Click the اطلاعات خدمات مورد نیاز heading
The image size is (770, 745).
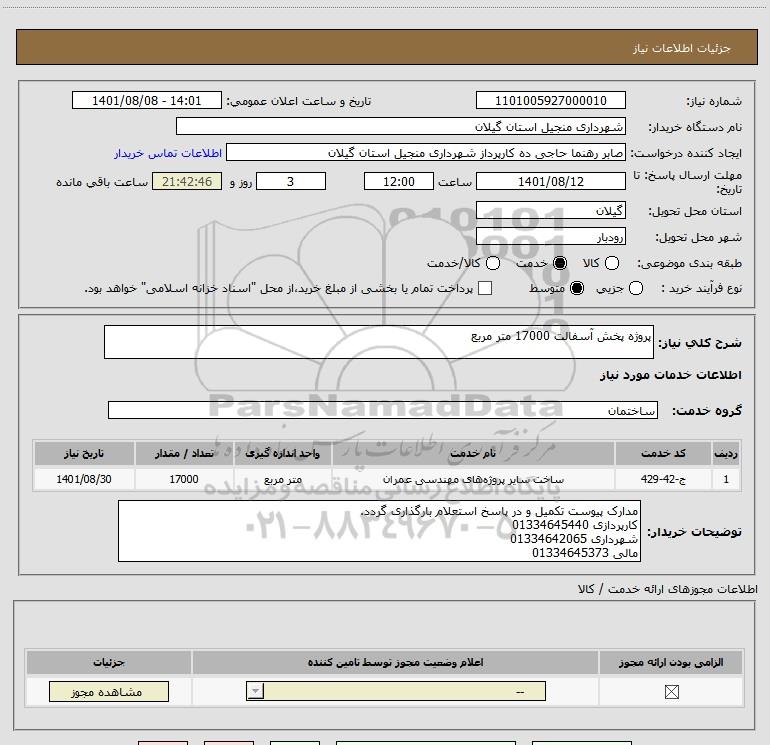tap(670, 375)
